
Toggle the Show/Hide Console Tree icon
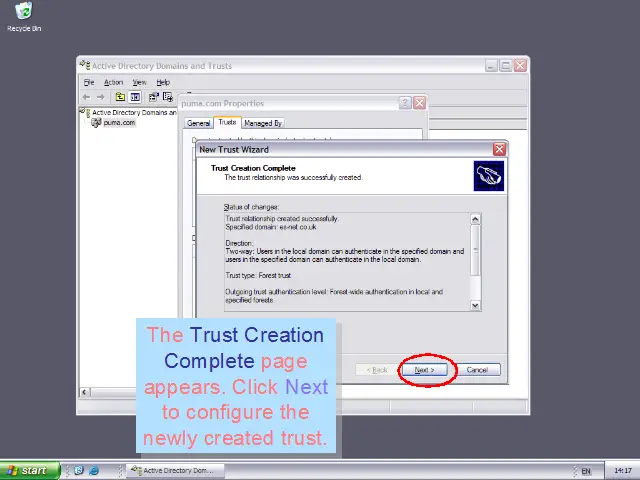pyautogui.click(x=135, y=97)
